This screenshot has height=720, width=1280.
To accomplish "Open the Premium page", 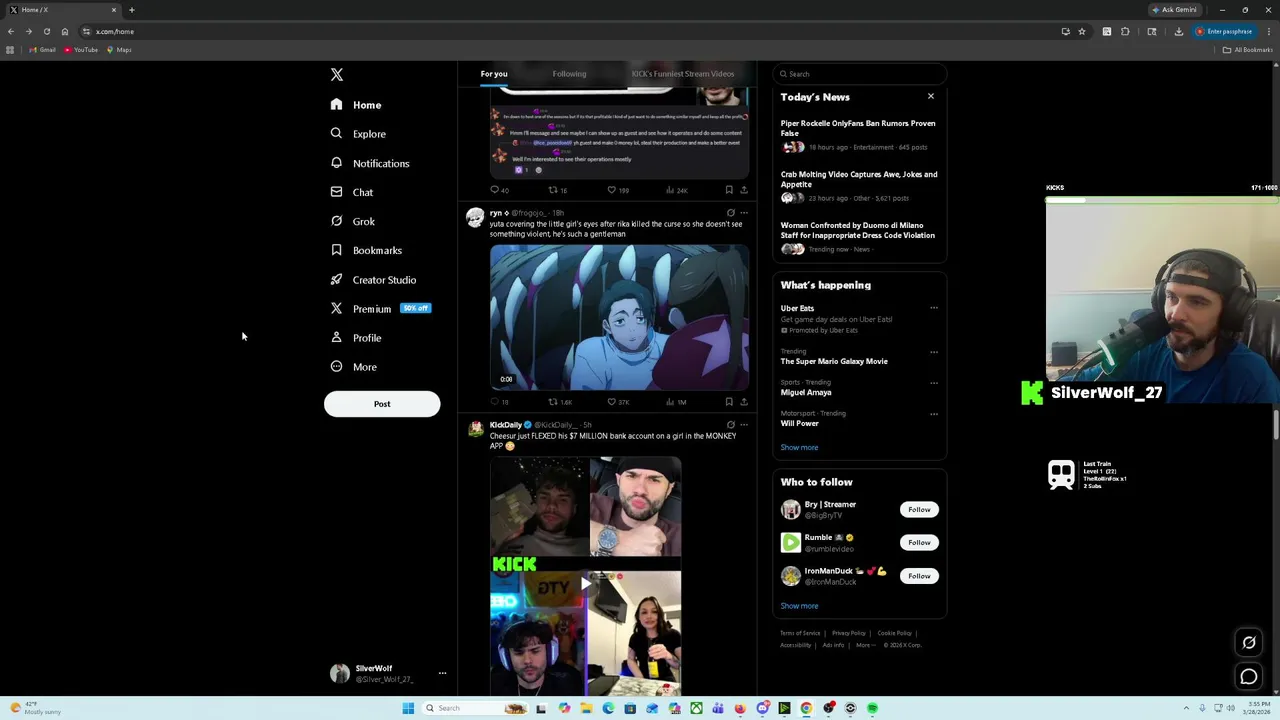I will 380,309.
